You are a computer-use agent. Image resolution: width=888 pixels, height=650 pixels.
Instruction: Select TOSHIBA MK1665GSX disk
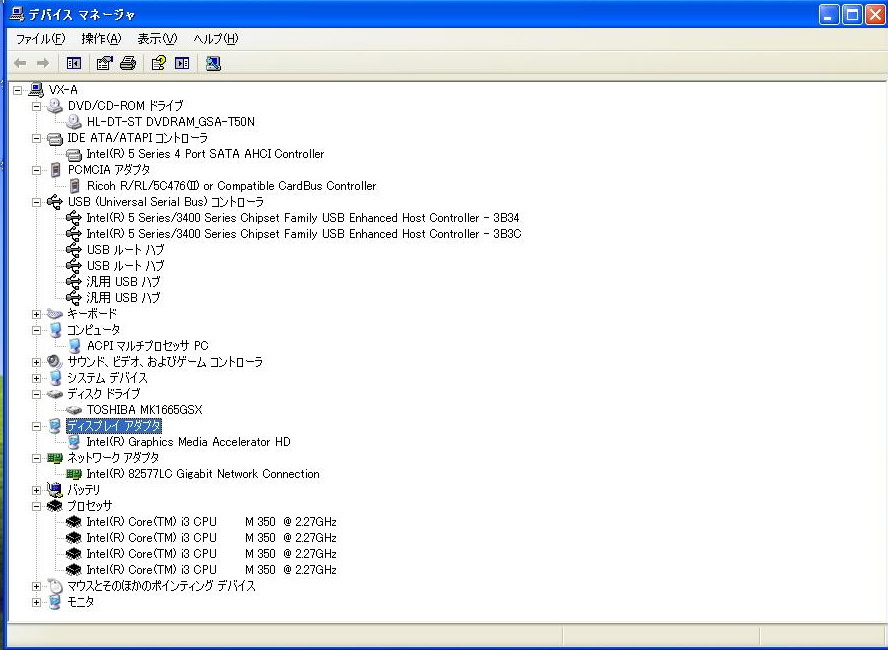[x=144, y=410]
